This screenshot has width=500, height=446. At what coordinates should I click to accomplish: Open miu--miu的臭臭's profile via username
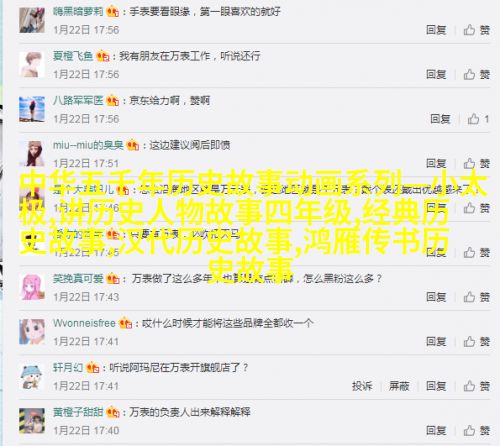tap(88, 145)
